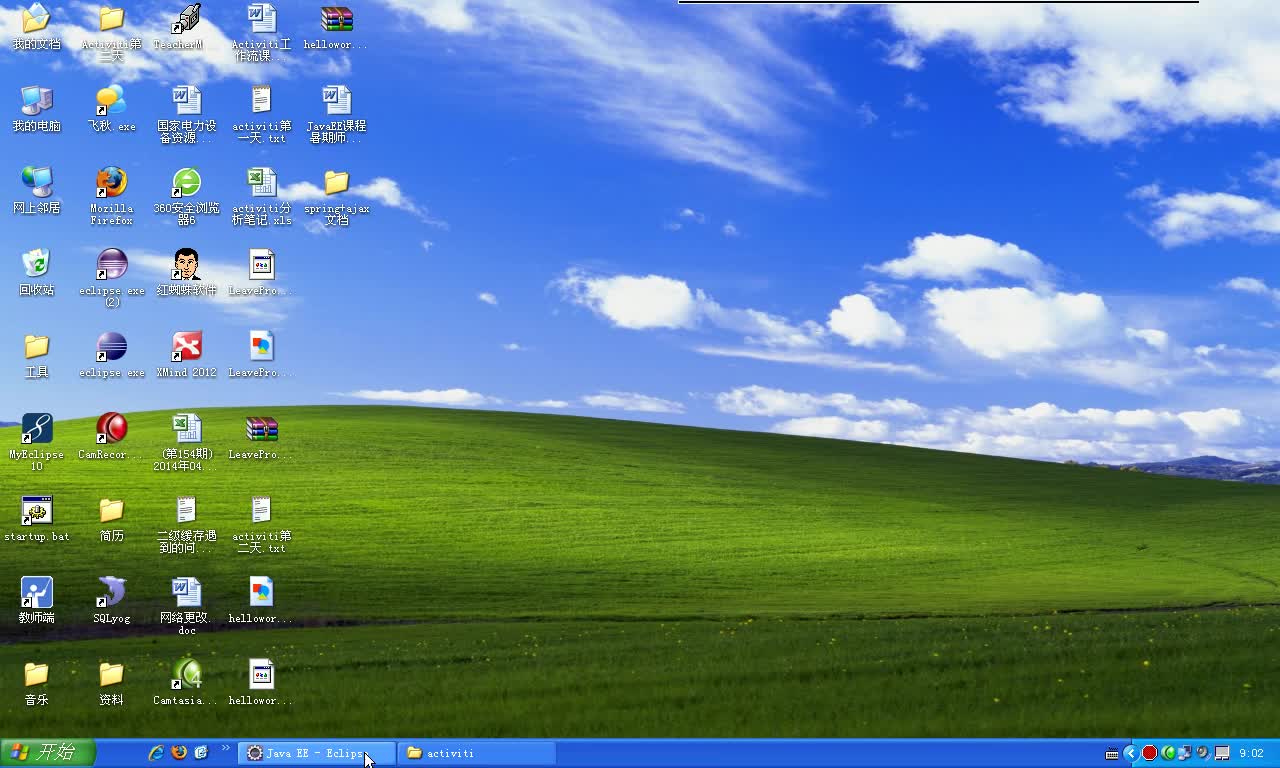The width and height of the screenshot is (1280, 768).
Task: Select the XMind 2012 shortcut
Action: (186, 355)
